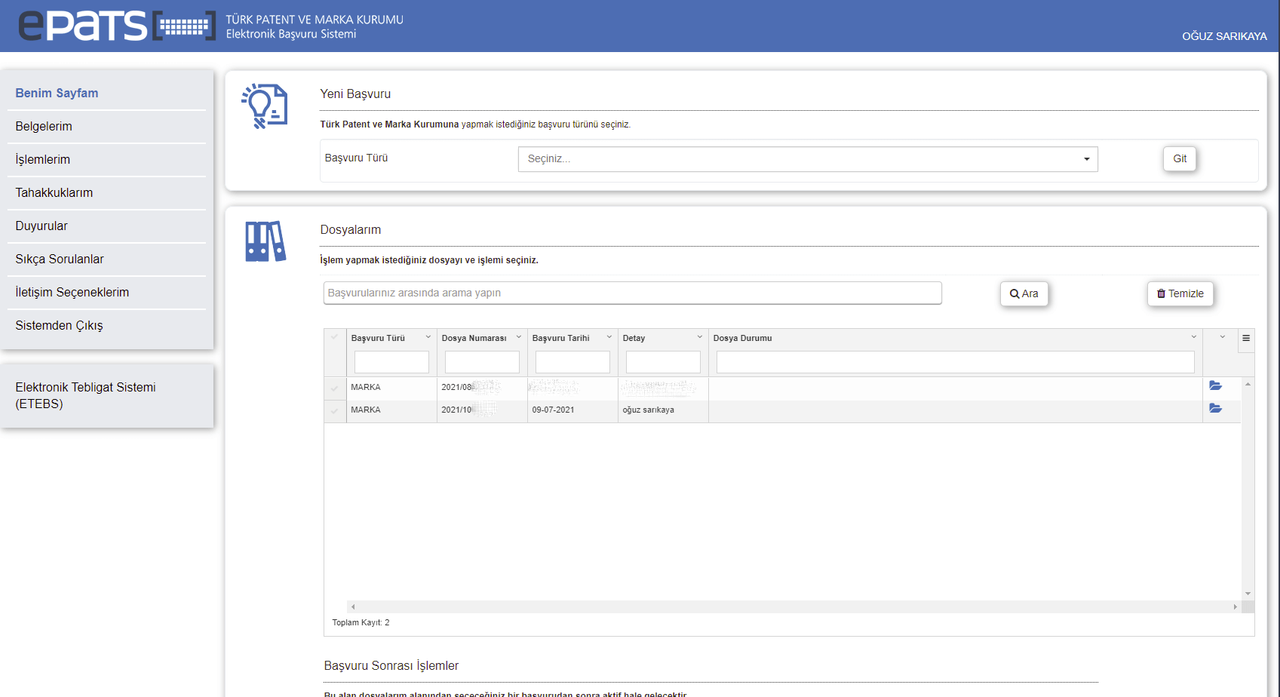1280x697 pixels.
Task: Click the ePATS logo
Action: pos(117,24)
